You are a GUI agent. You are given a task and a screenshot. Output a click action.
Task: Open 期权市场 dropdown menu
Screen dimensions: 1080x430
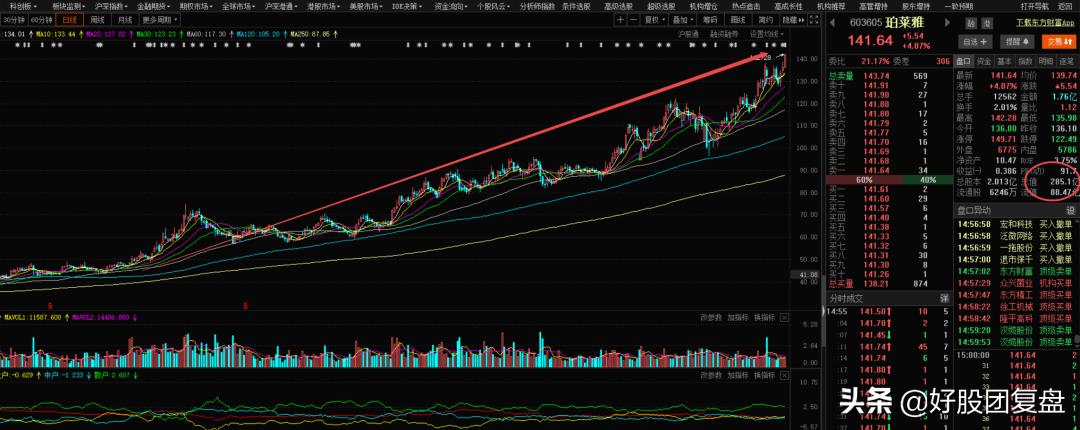point(196,5)
